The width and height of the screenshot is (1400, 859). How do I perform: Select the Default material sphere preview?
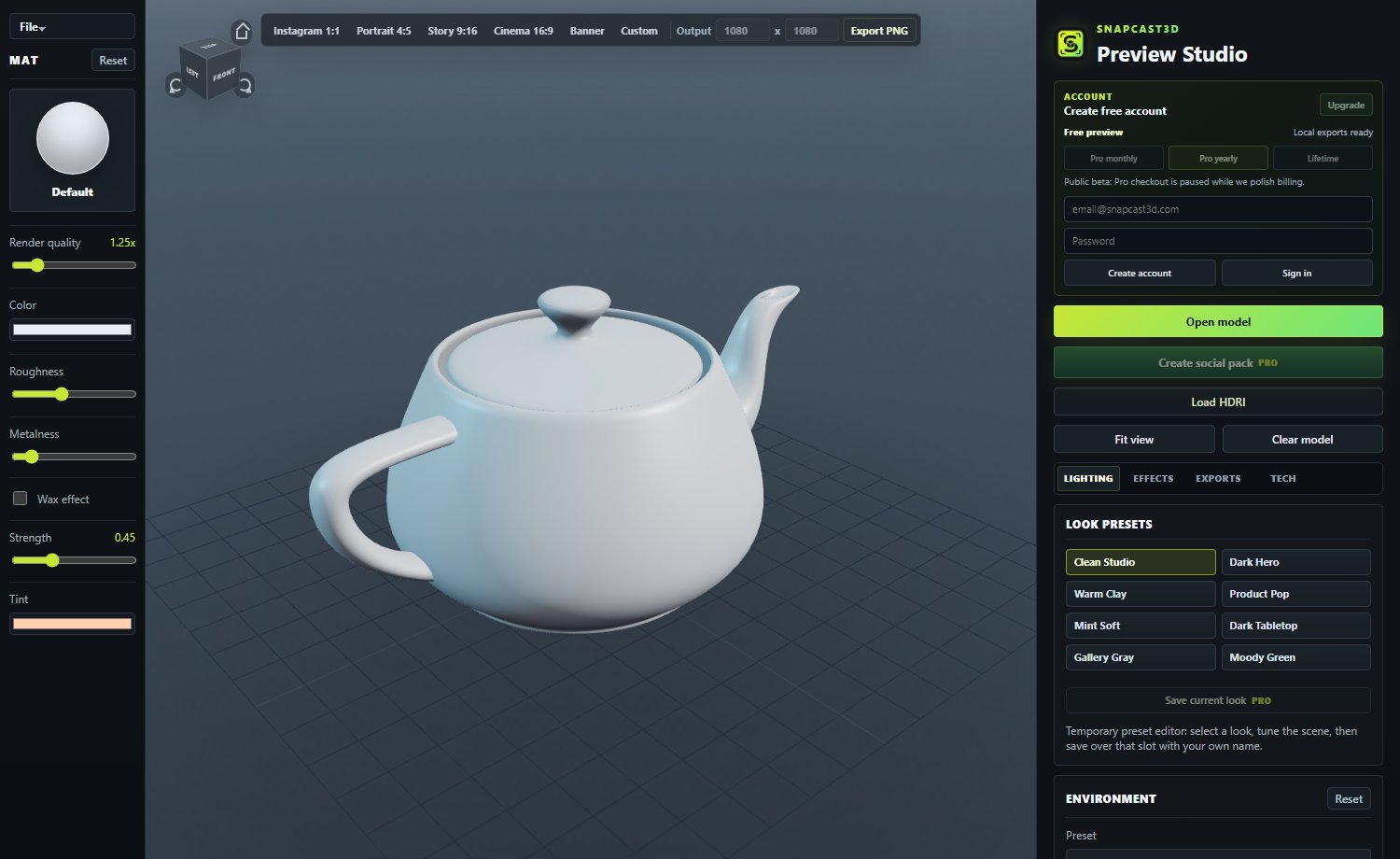coord(73,150)
